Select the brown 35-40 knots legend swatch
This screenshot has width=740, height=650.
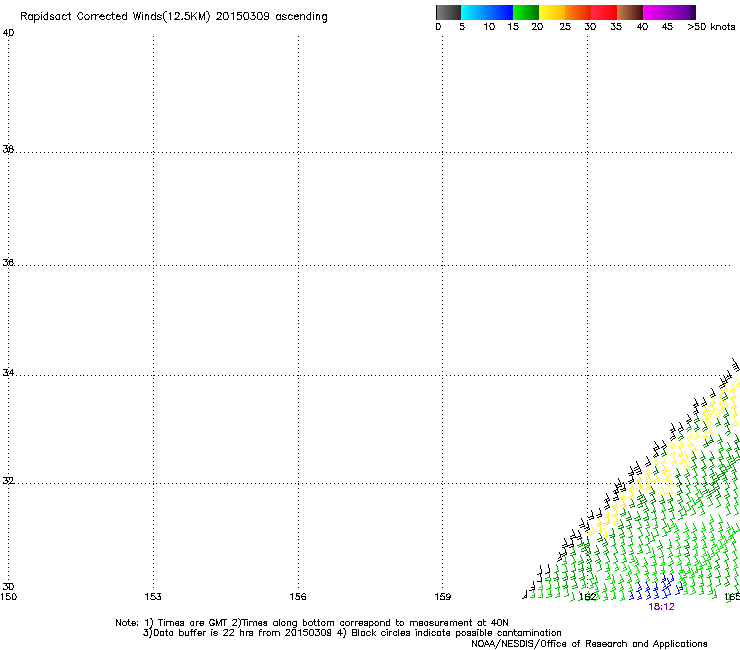pyautogui.click(x=630, y=12)
